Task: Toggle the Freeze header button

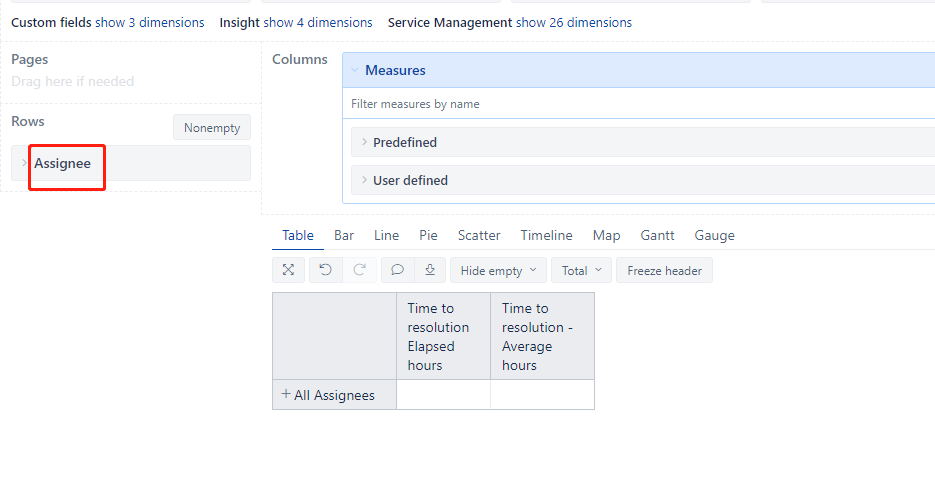Action: click(664, 270)
